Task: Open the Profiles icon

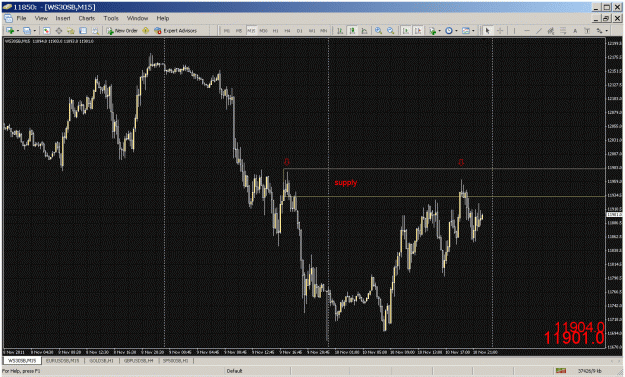Action: (x=27, y=31)
